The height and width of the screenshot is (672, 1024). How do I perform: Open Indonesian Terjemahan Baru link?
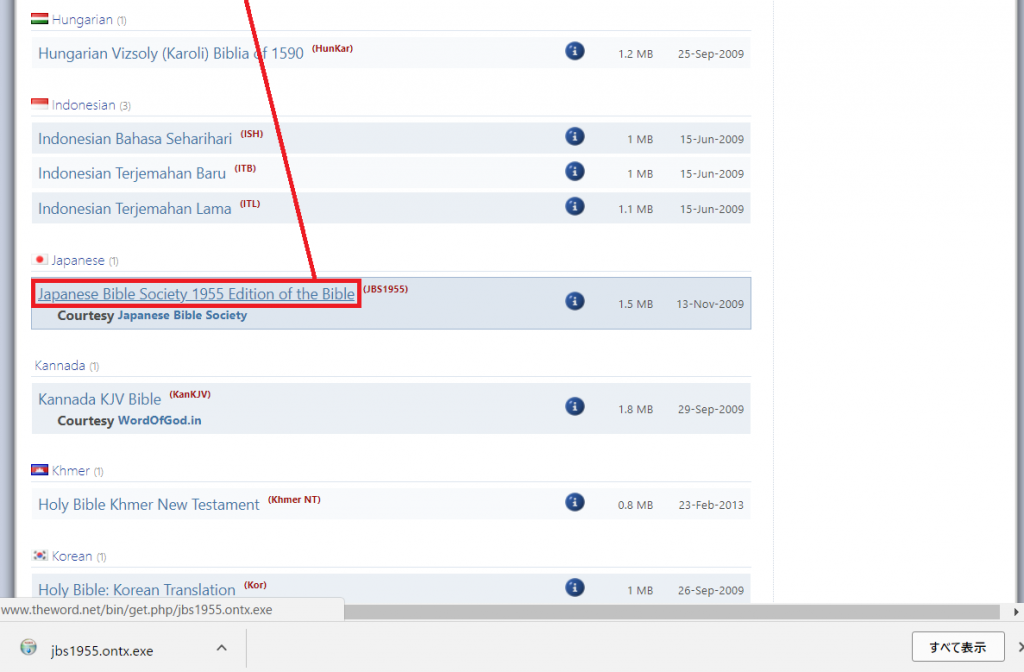pyautogui.click(x=132, y=174)
